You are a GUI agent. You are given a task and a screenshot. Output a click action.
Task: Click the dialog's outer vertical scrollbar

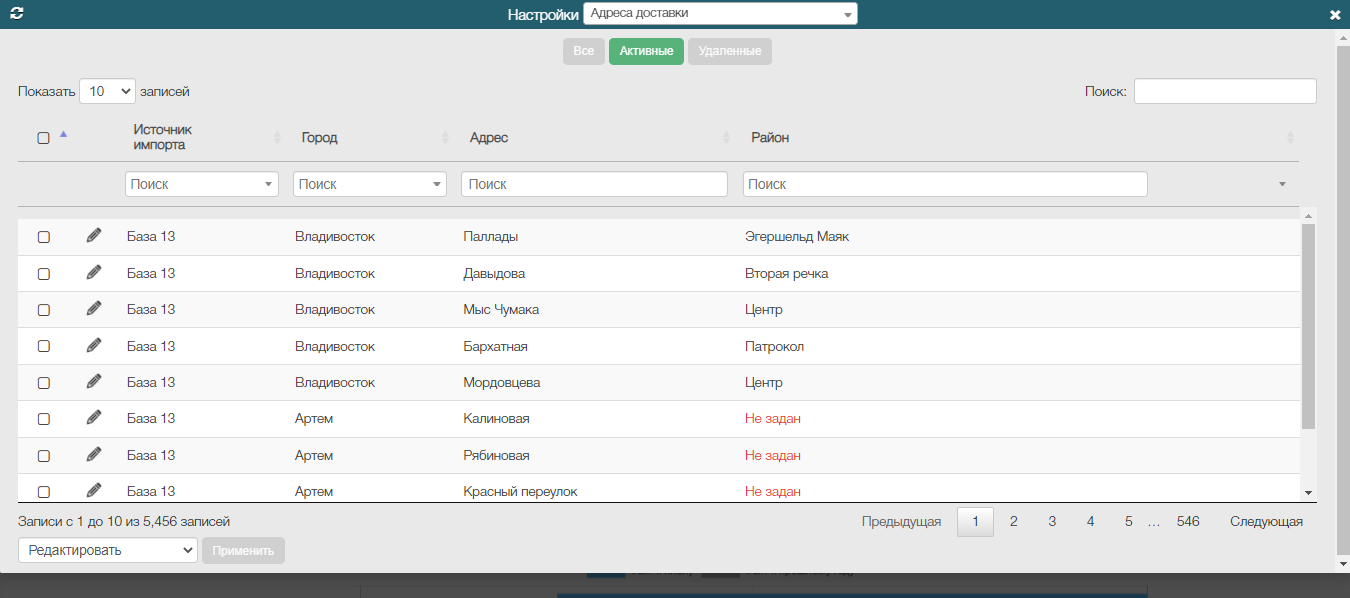(x=1343, y=300)
